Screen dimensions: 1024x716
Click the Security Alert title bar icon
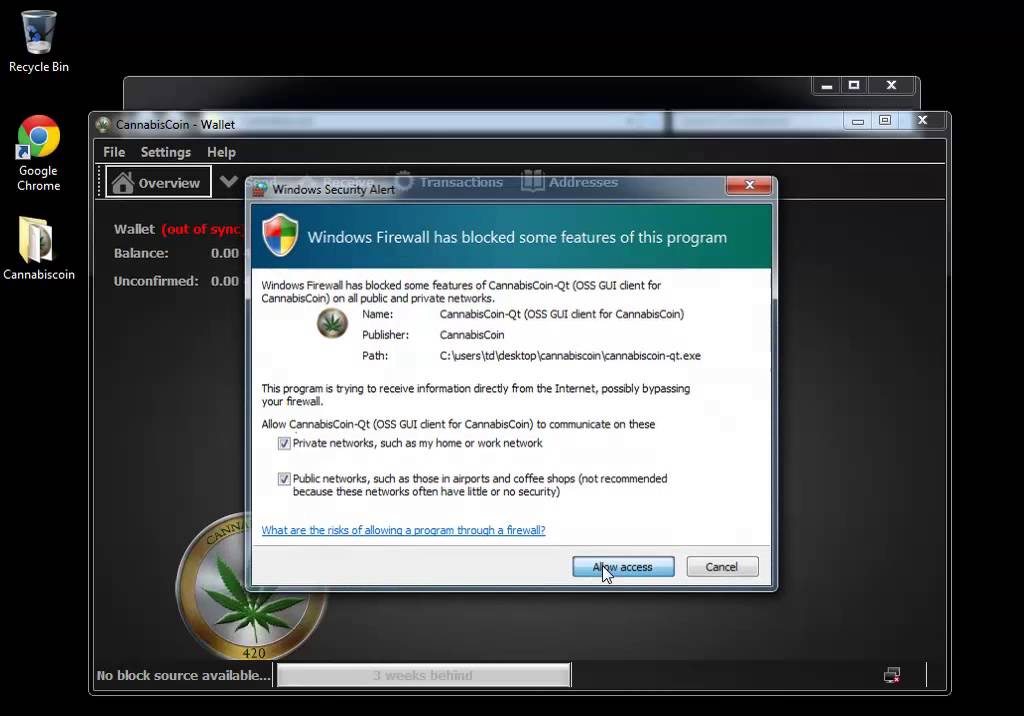(260, 189)
